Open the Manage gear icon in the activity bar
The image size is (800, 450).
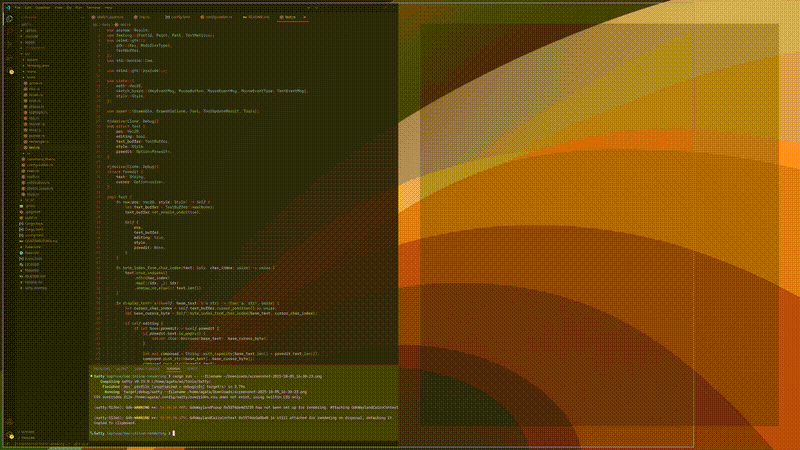10,436
